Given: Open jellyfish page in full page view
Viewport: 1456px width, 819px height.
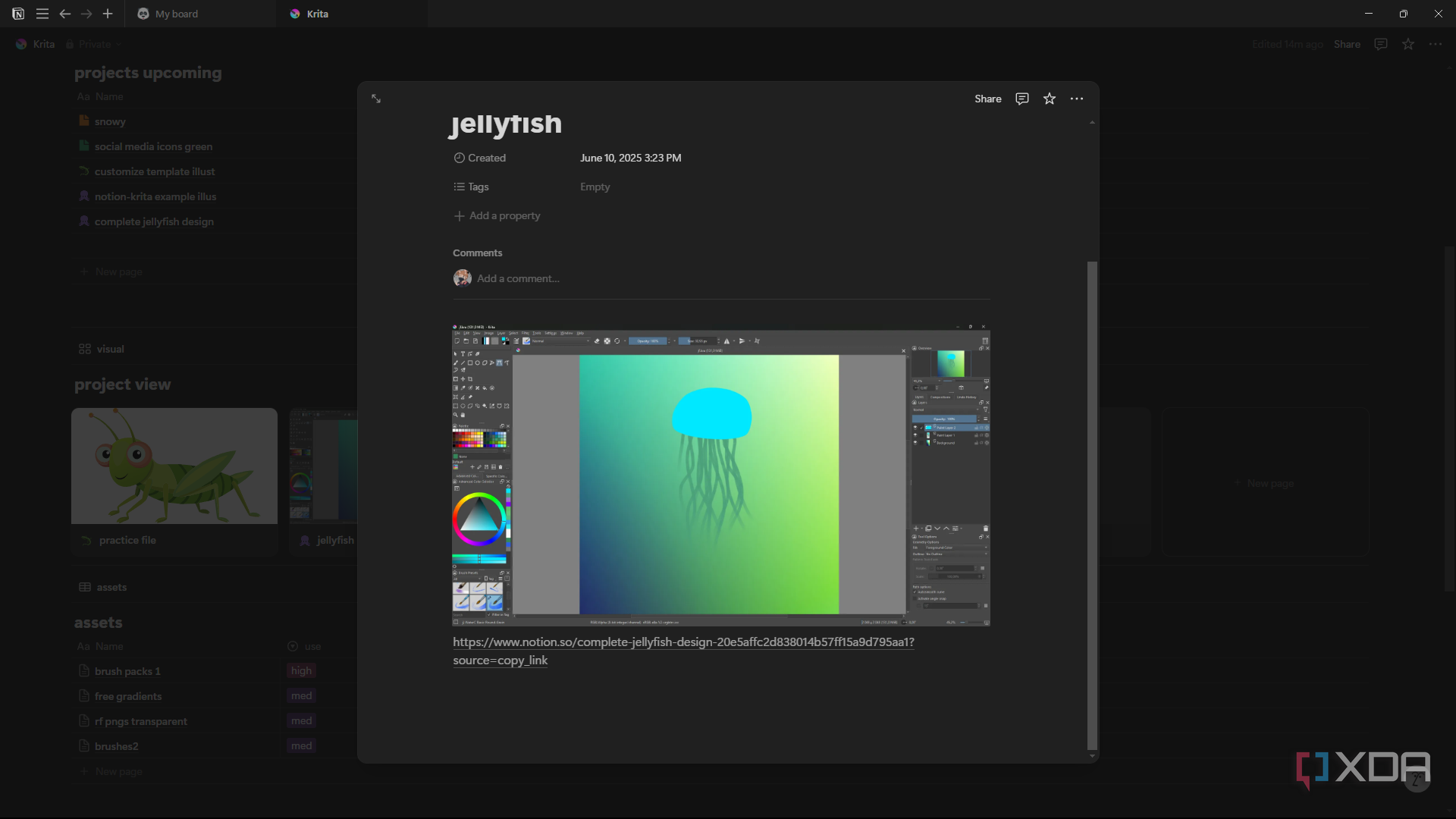Looking at the screenshot, I should click(376, 99).
